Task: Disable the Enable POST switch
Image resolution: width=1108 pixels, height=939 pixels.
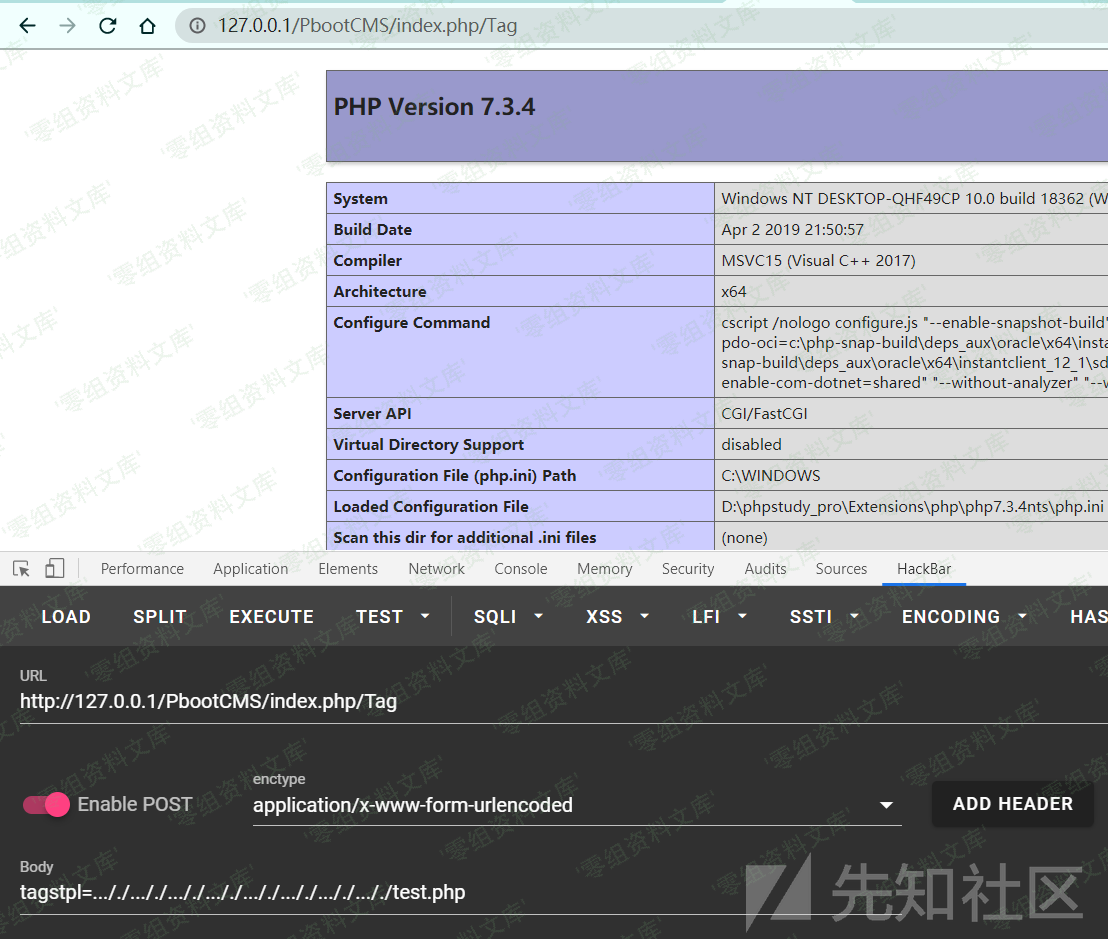Action: [x=45, y=804]
